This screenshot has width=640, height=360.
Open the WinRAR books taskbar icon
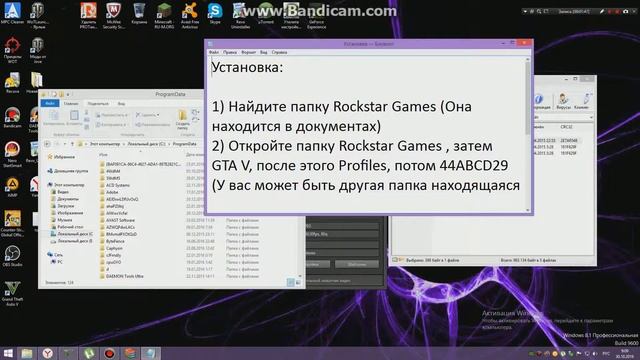click(x=130, y=353)
